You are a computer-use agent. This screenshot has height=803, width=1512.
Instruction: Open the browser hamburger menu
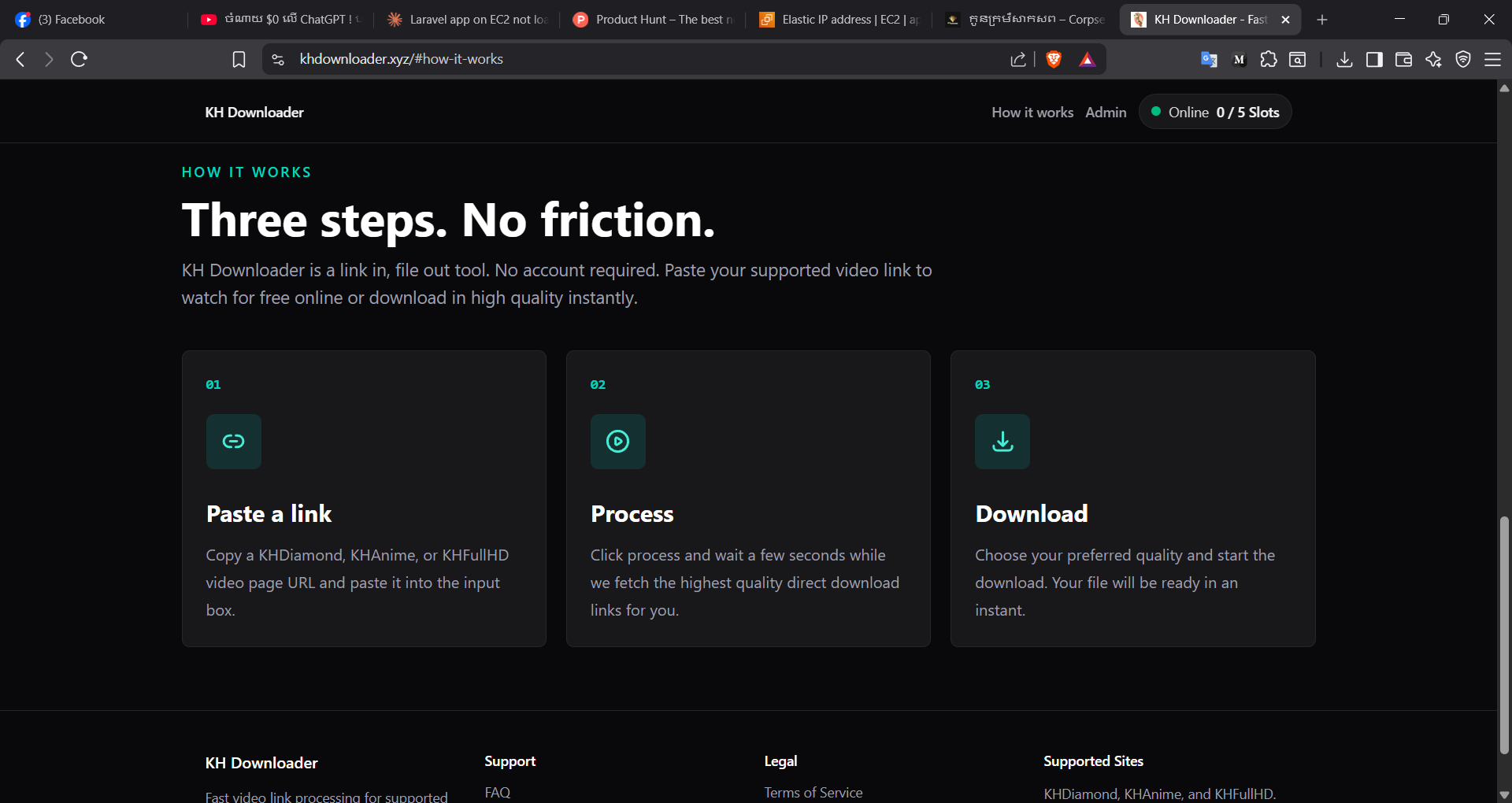1492,59
